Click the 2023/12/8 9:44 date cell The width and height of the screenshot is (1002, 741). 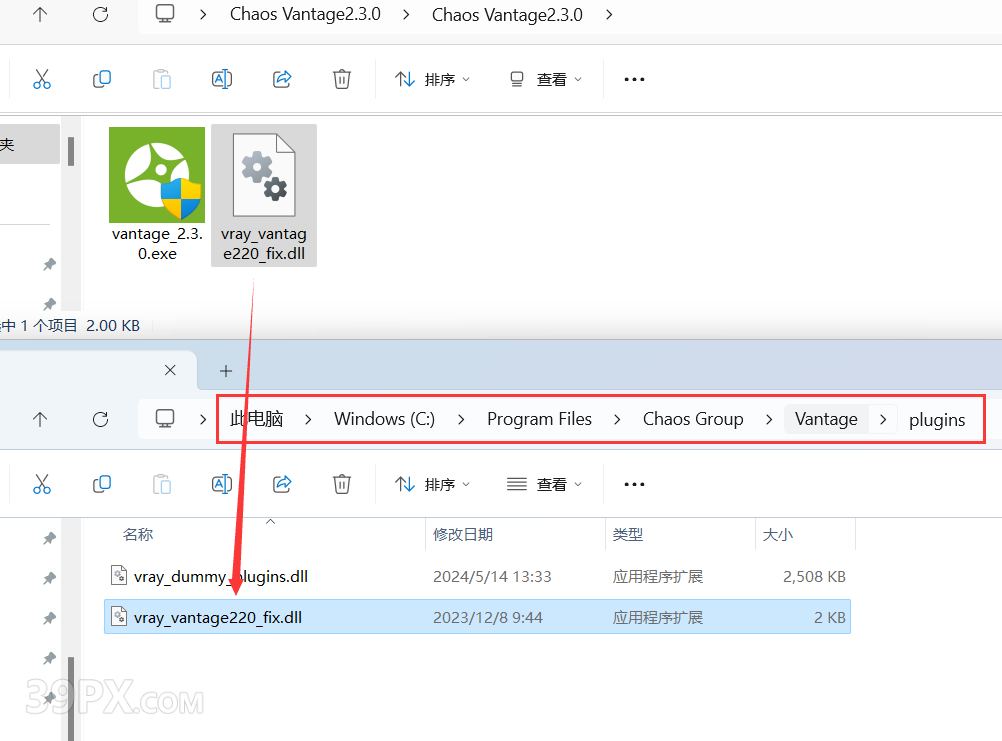coord(488,618)
